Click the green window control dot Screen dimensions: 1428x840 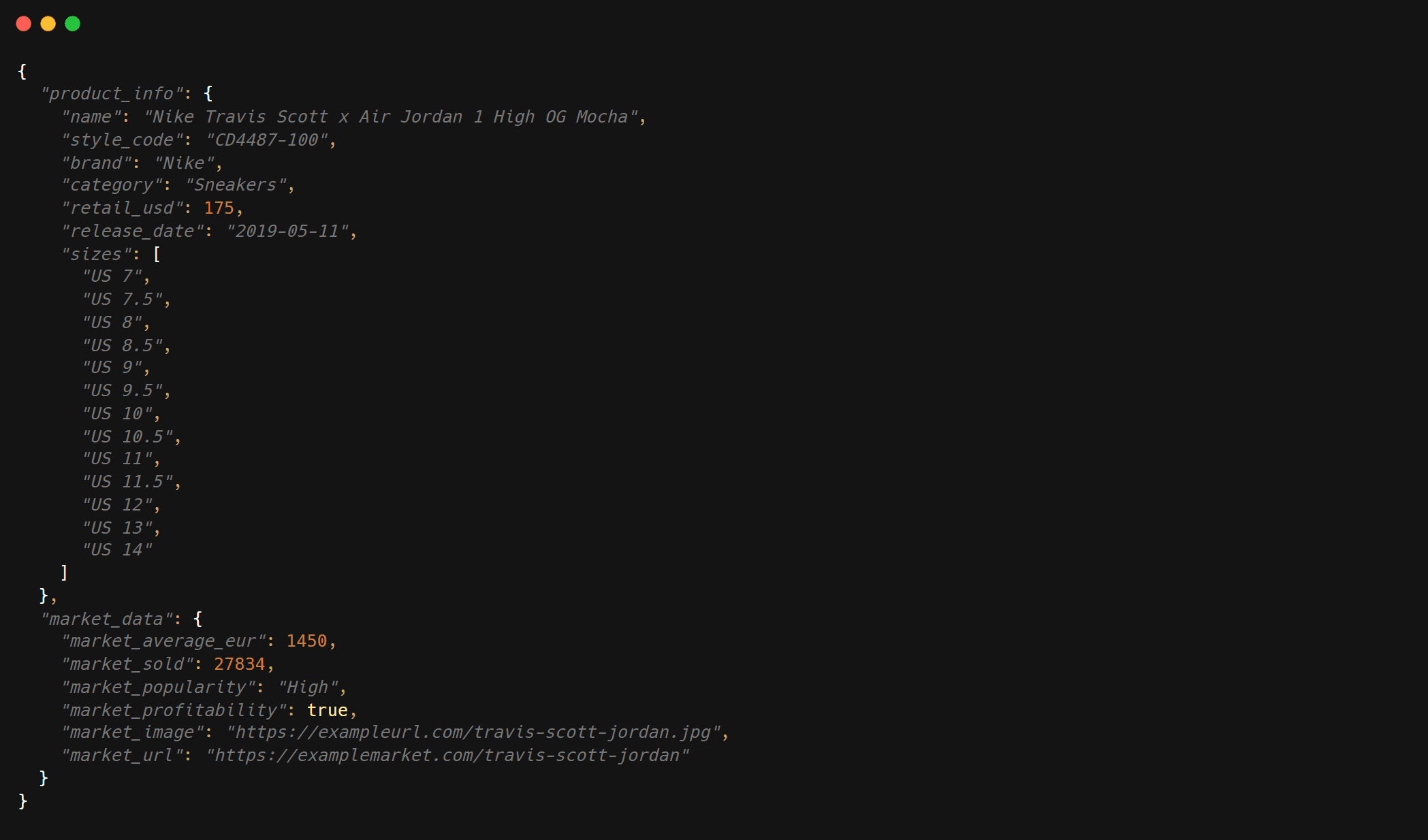point(73,23)
